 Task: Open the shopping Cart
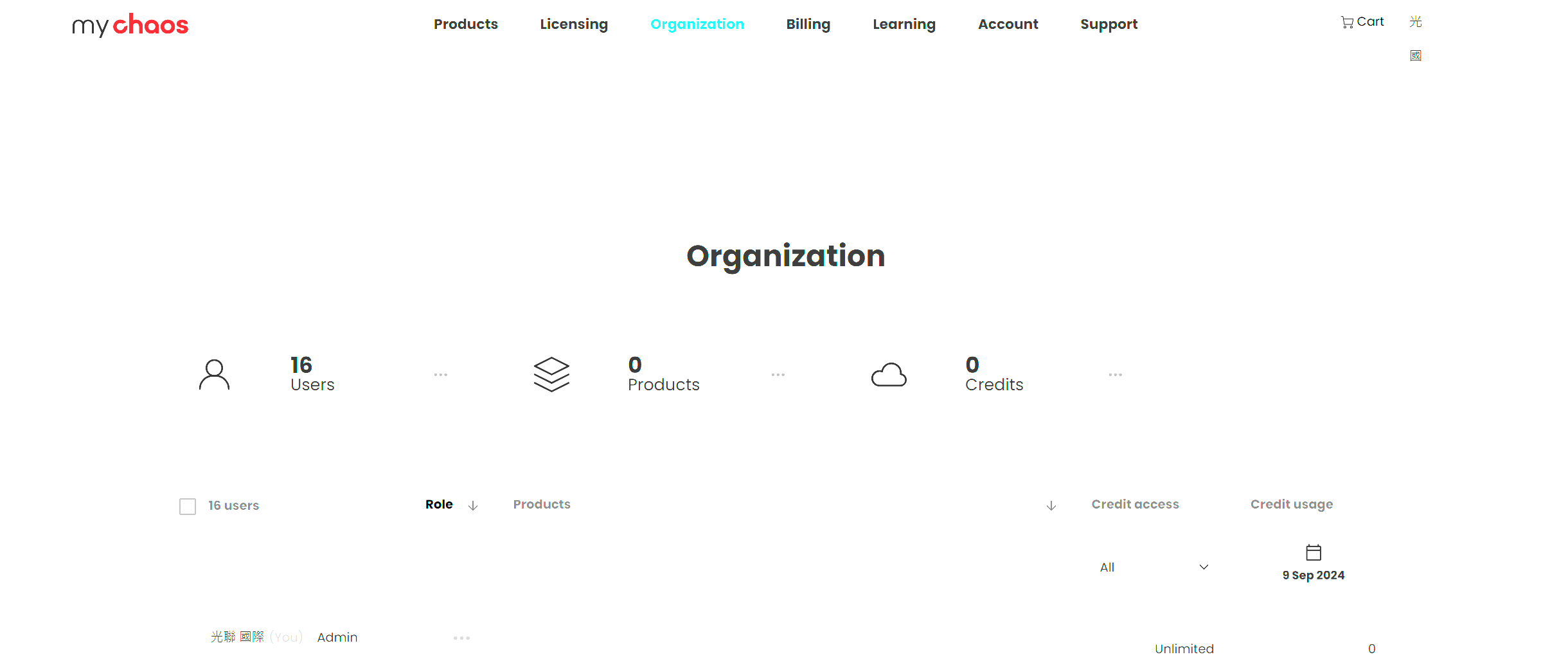coord(1362,22)
